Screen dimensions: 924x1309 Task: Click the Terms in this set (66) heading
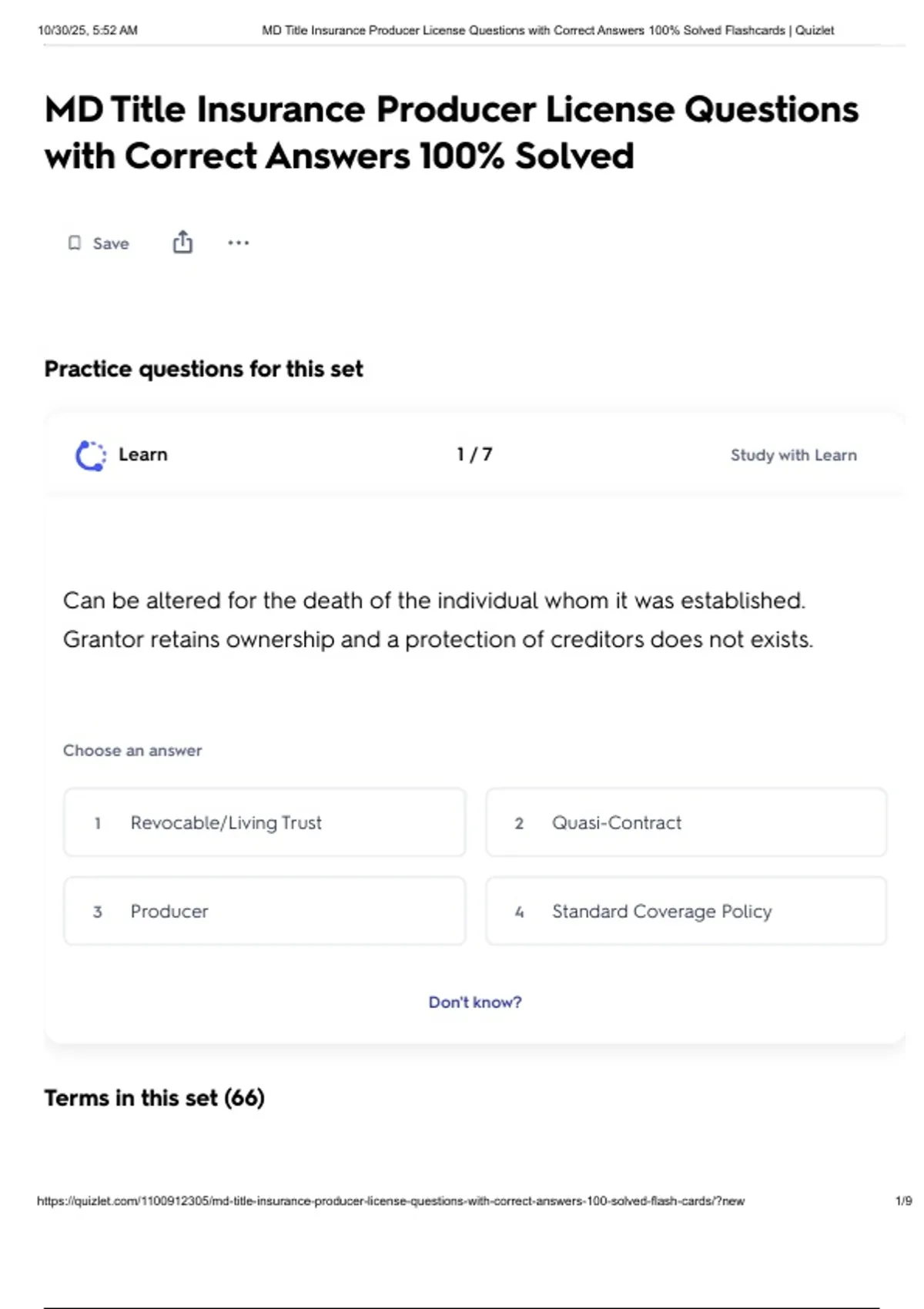154,1097
